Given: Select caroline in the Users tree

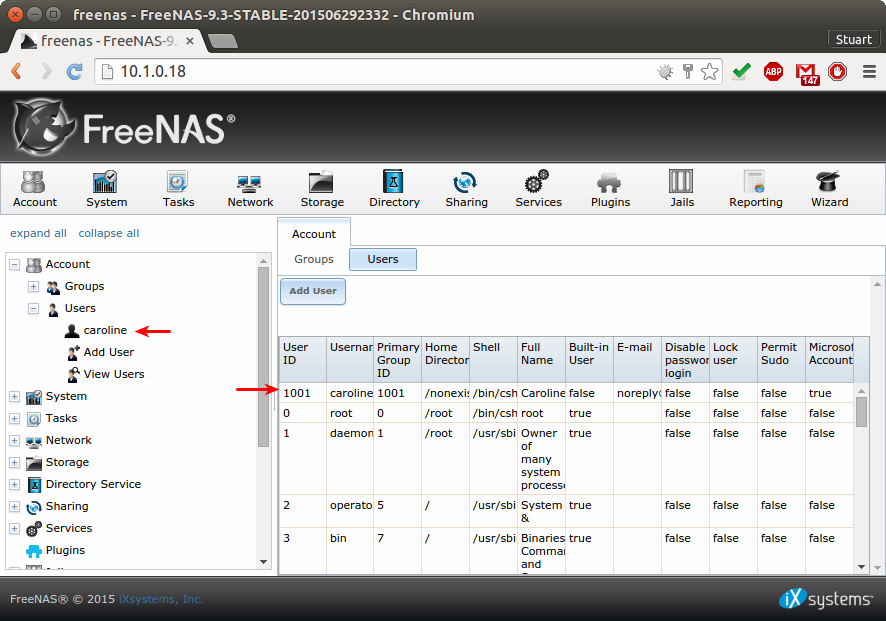Looking at the screenshot, I should [x=105, y=330].
